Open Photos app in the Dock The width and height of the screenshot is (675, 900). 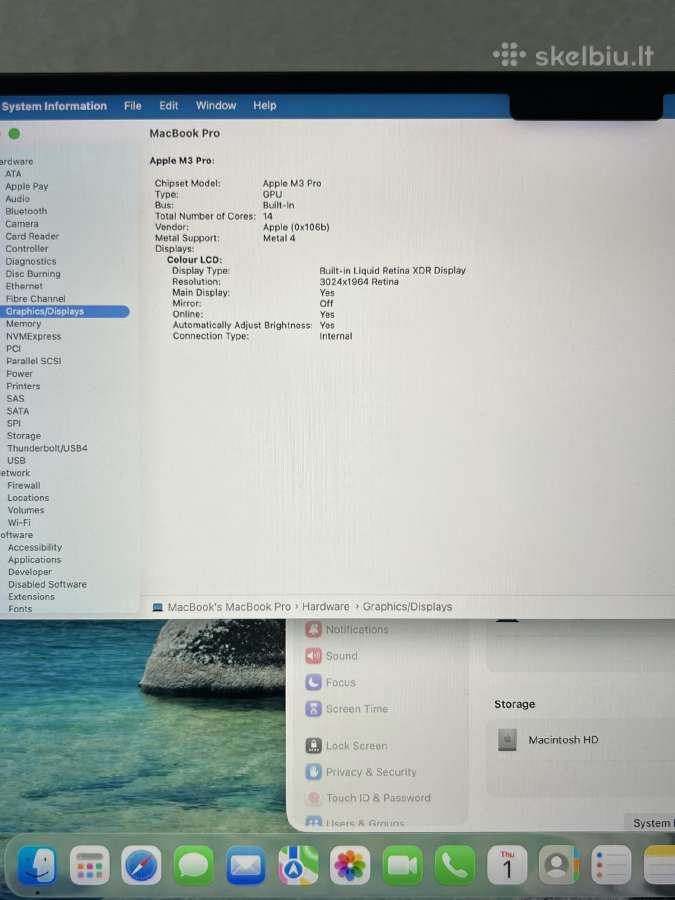(350, 865)
